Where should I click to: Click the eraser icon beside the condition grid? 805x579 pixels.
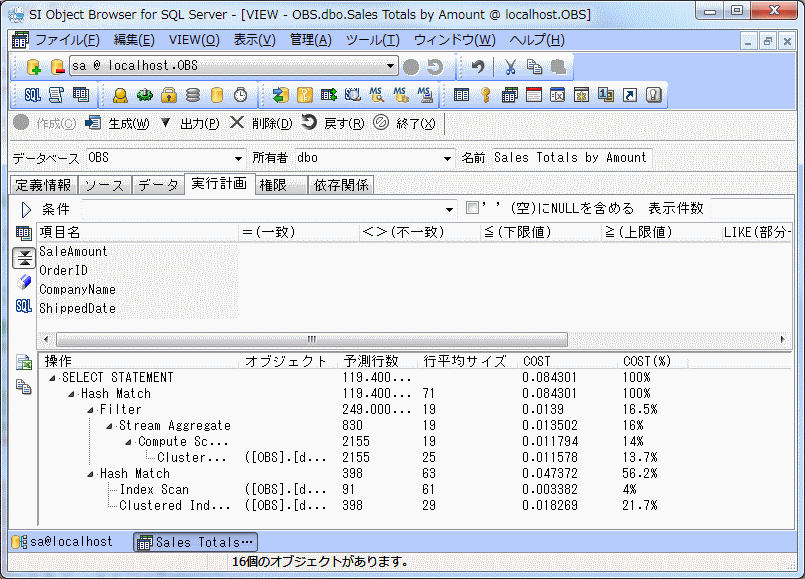pyautogui.click(x=24, y=282)
